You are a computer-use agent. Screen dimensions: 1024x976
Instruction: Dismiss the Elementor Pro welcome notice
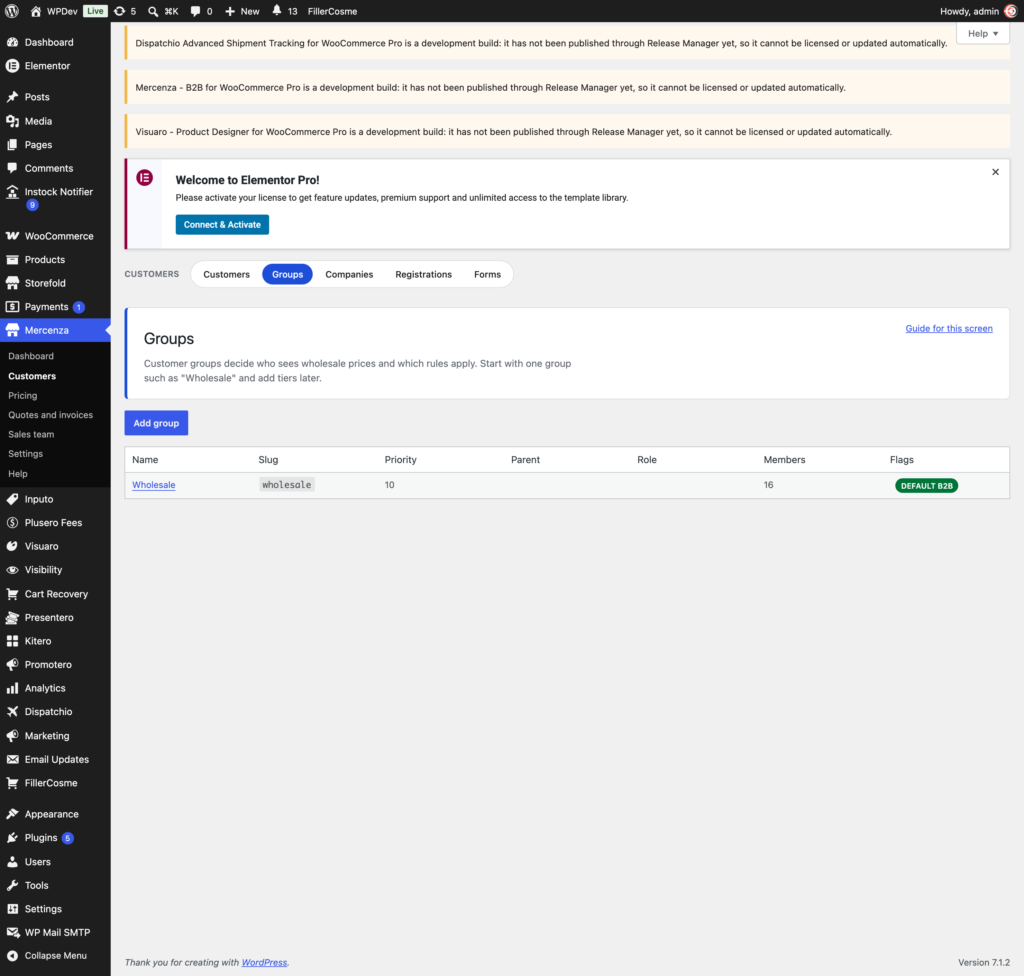tap(995, 172)
